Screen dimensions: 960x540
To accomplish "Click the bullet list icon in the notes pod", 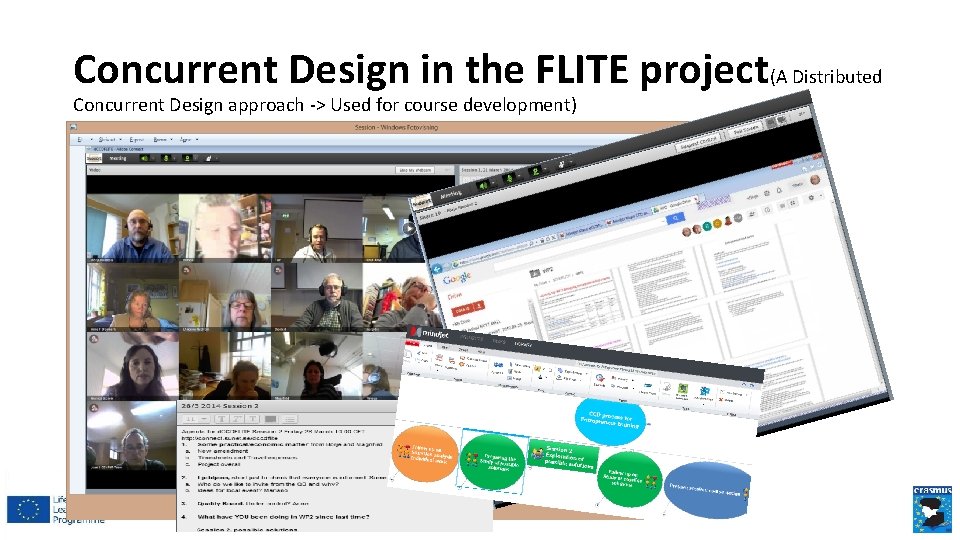I will 290,419.
